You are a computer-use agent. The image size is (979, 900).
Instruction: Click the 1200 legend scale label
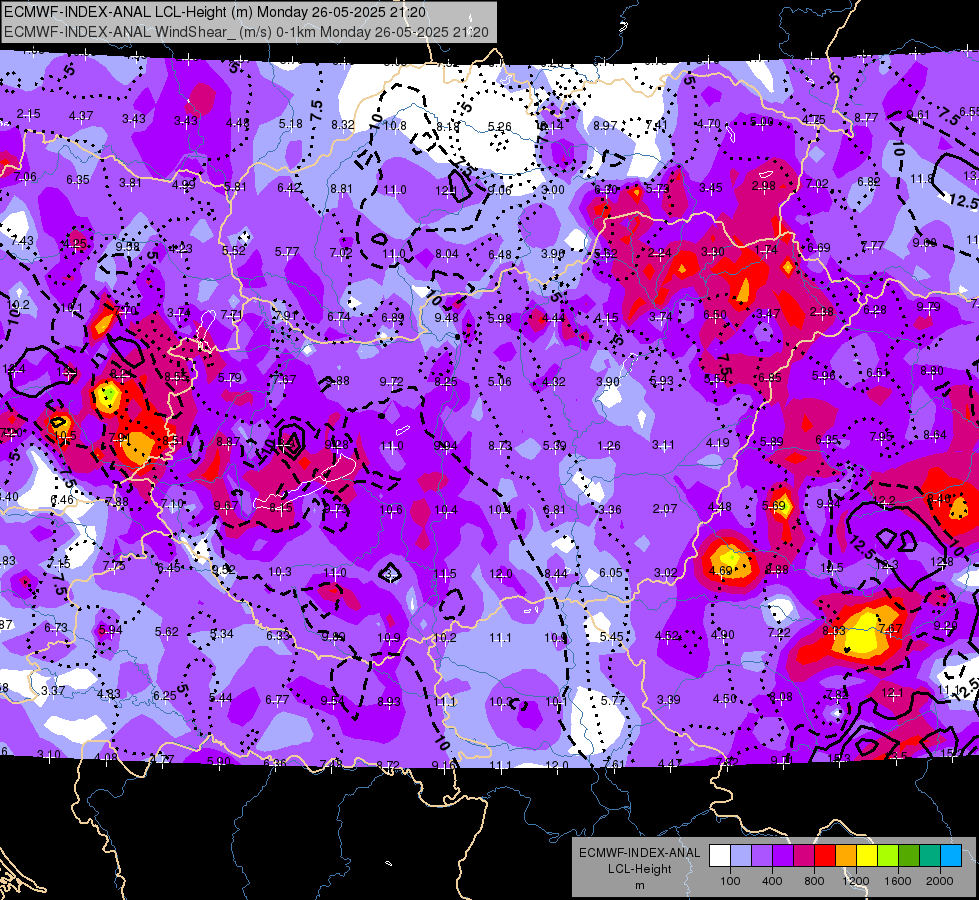[x=855, y=881]
